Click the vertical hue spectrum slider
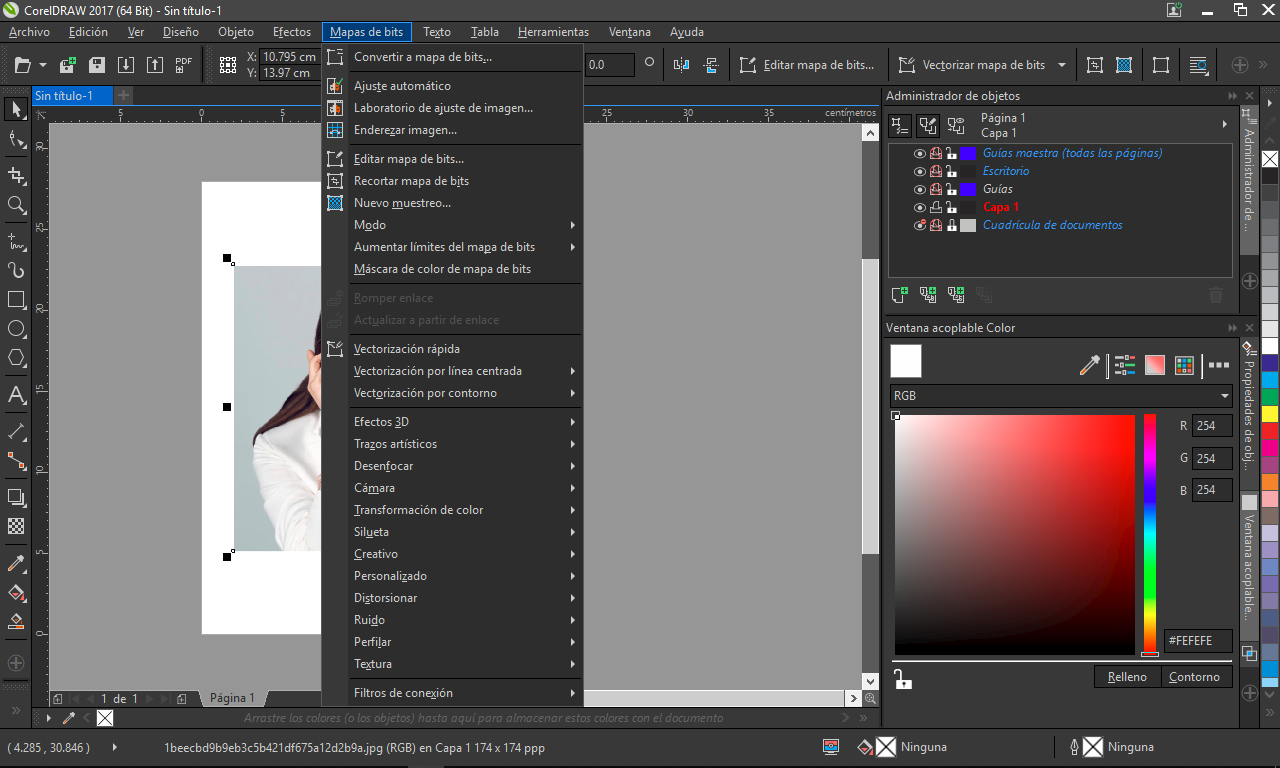 coord(1150,534)
